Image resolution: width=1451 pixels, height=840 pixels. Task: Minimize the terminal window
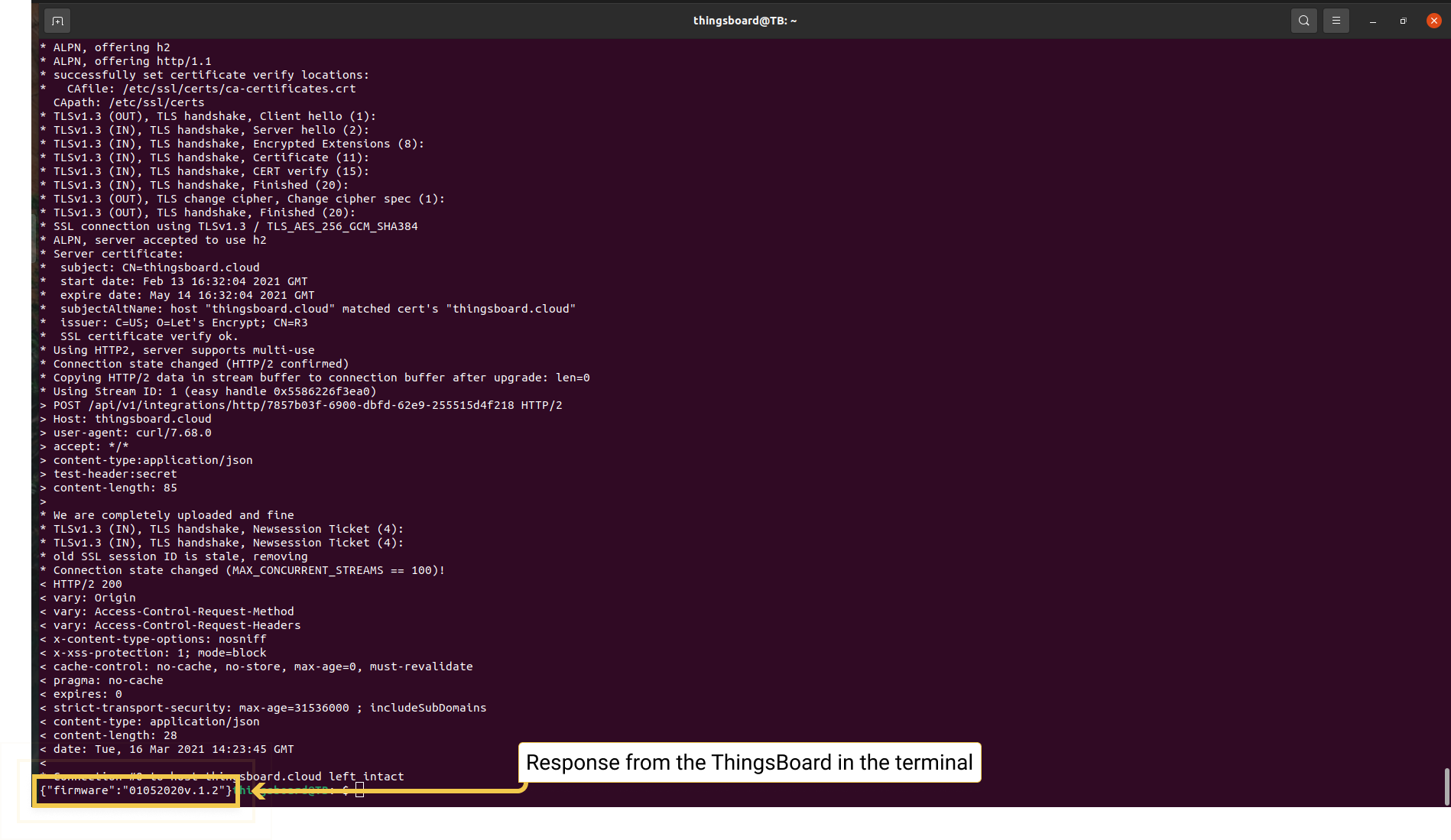[1373, 21]
